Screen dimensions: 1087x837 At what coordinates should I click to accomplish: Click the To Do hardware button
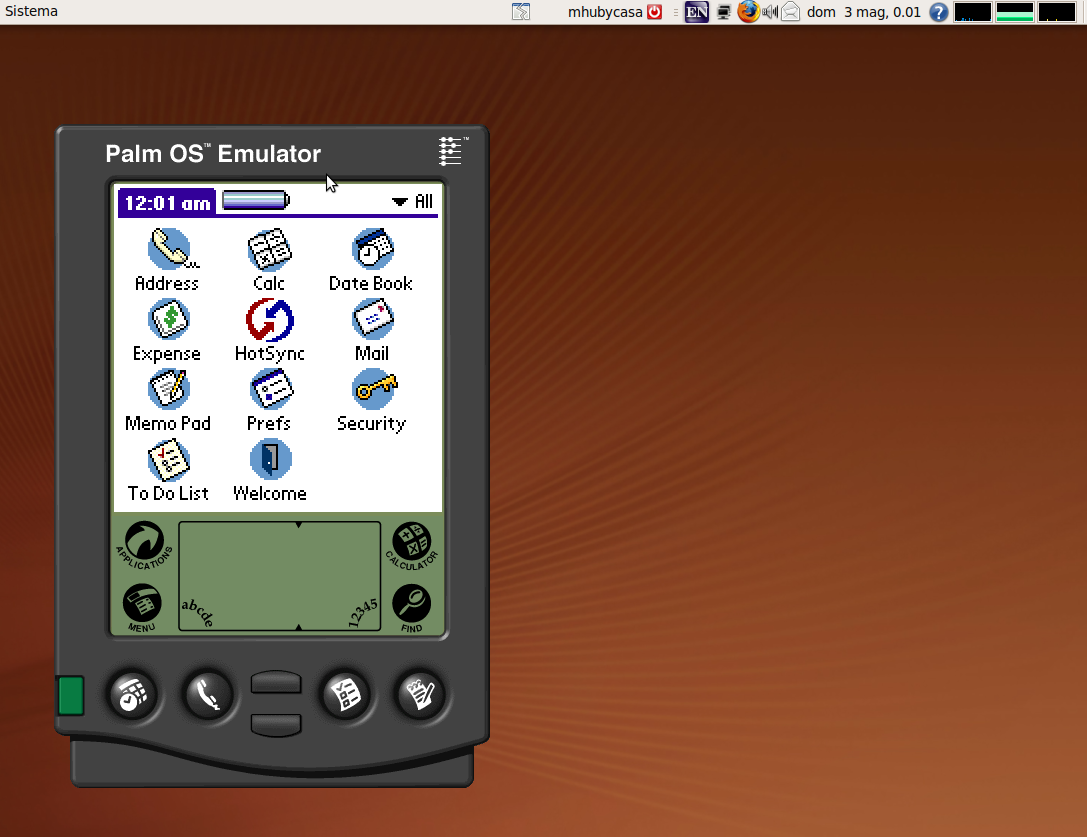coord(345,694)
